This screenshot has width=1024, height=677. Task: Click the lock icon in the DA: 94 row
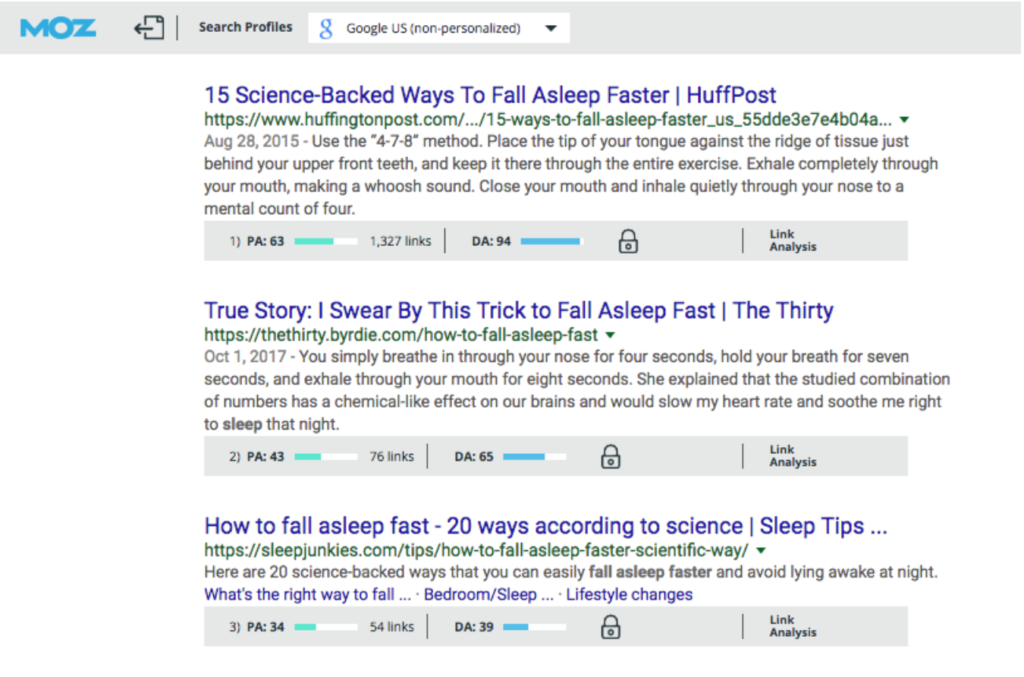click(x=628, y=241)
